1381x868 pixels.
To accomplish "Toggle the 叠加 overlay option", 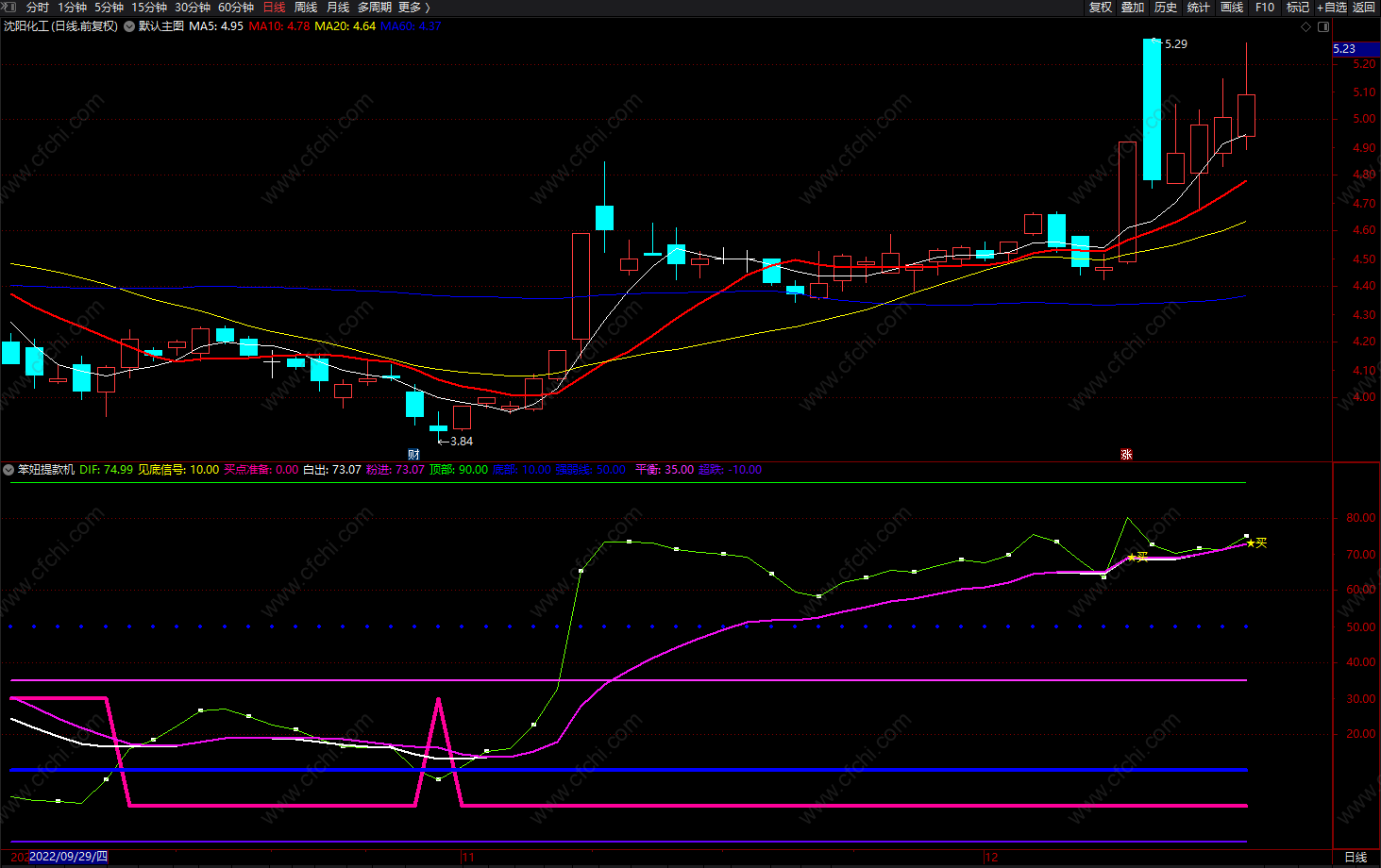I will 1133,8.
